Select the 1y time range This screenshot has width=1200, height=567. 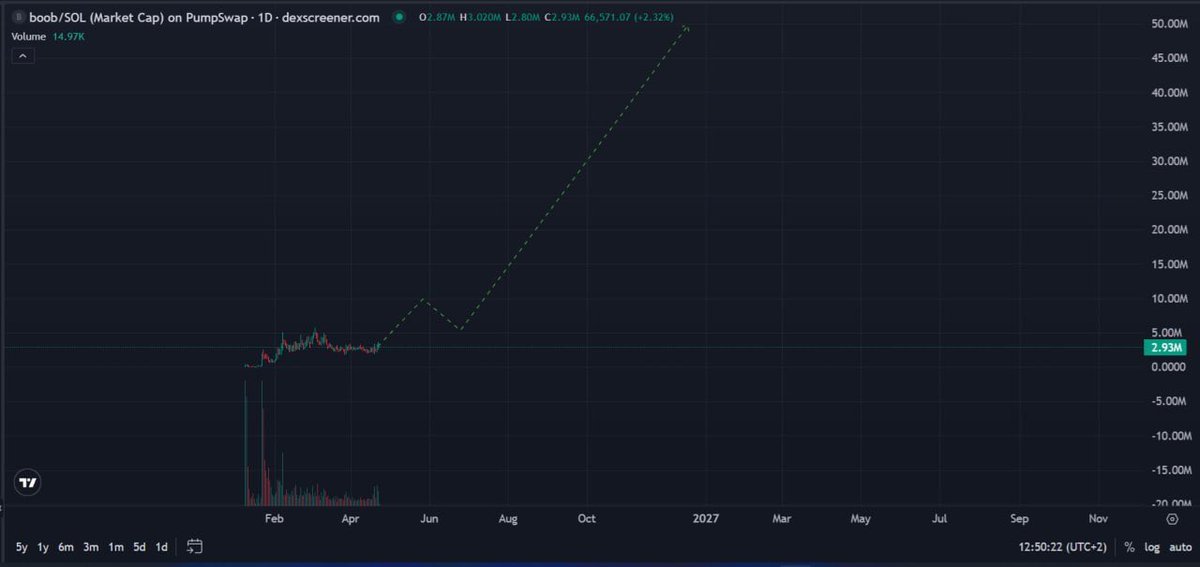pos(43,547)
